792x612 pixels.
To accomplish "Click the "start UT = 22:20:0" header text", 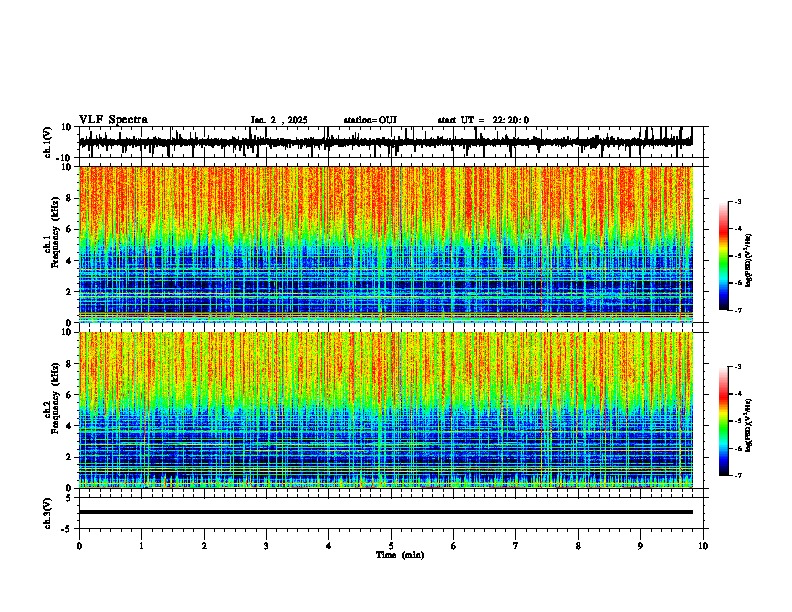I will 483,120.
